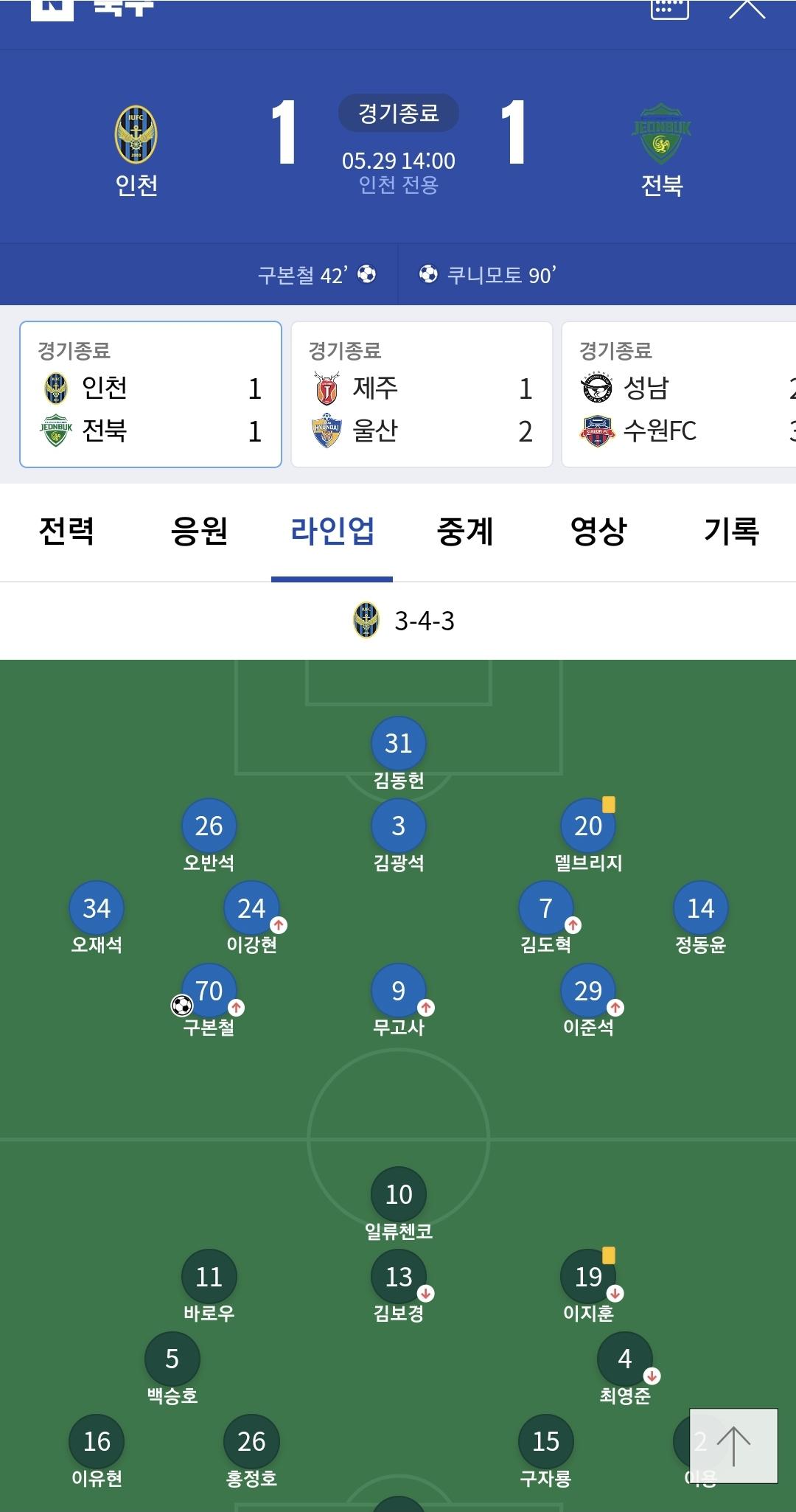Viewport: 796px width, 1512px height.
Task: Tap goal scorer 쿠니모토 90' entry
Action: (x=488, y=275)
